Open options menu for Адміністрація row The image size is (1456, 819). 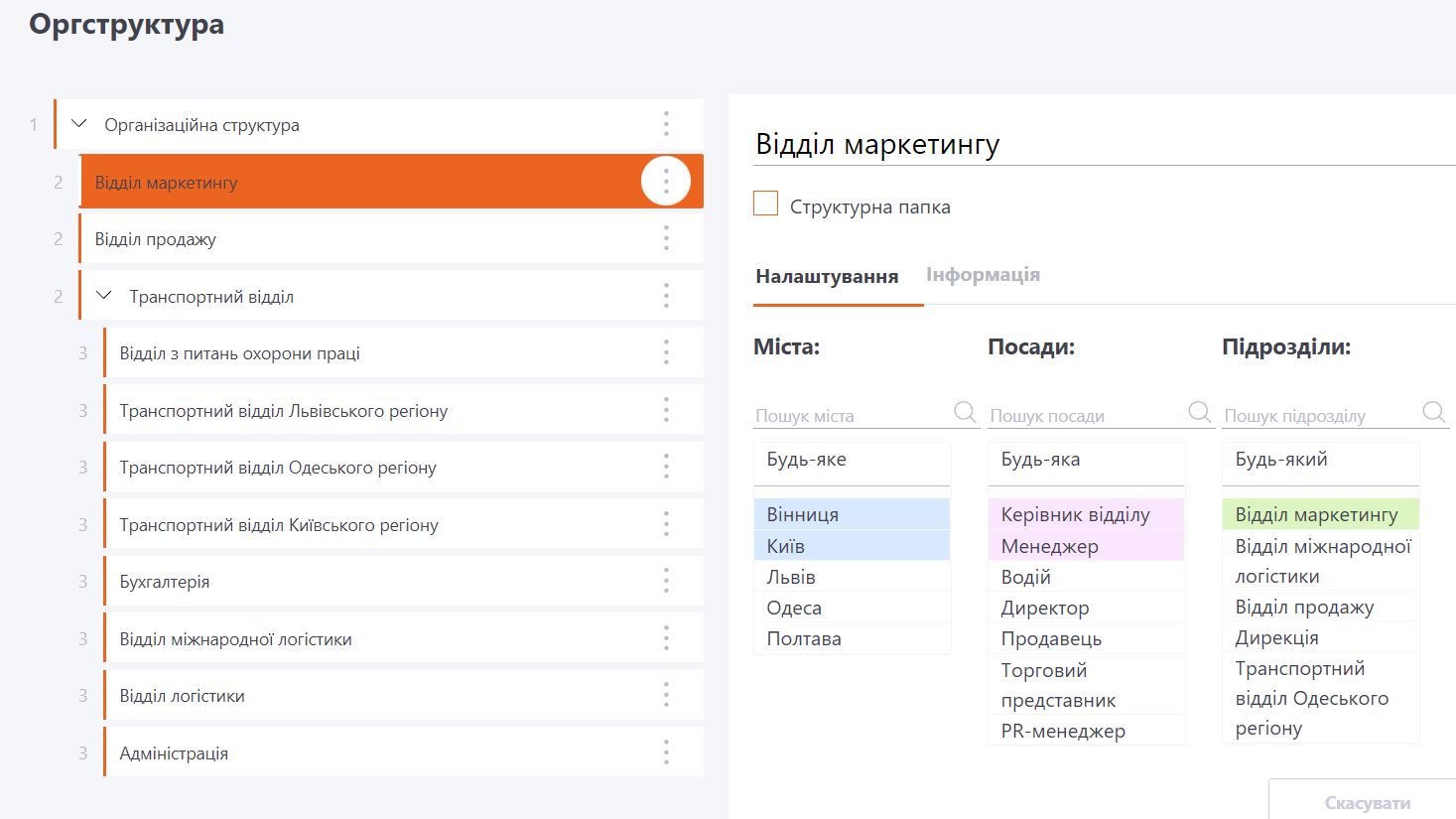click(x=666, y=752)
